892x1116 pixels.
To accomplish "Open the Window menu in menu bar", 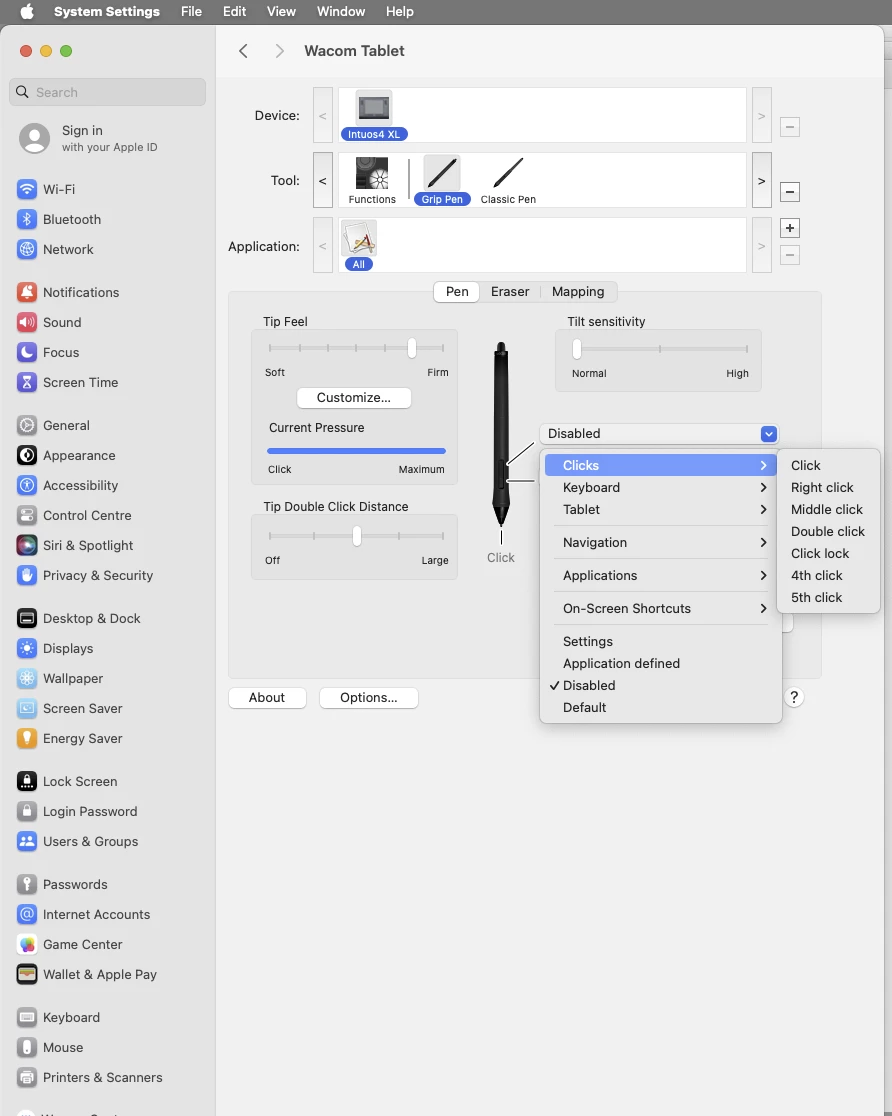I will pyautogui.click(x=340, y=11).
